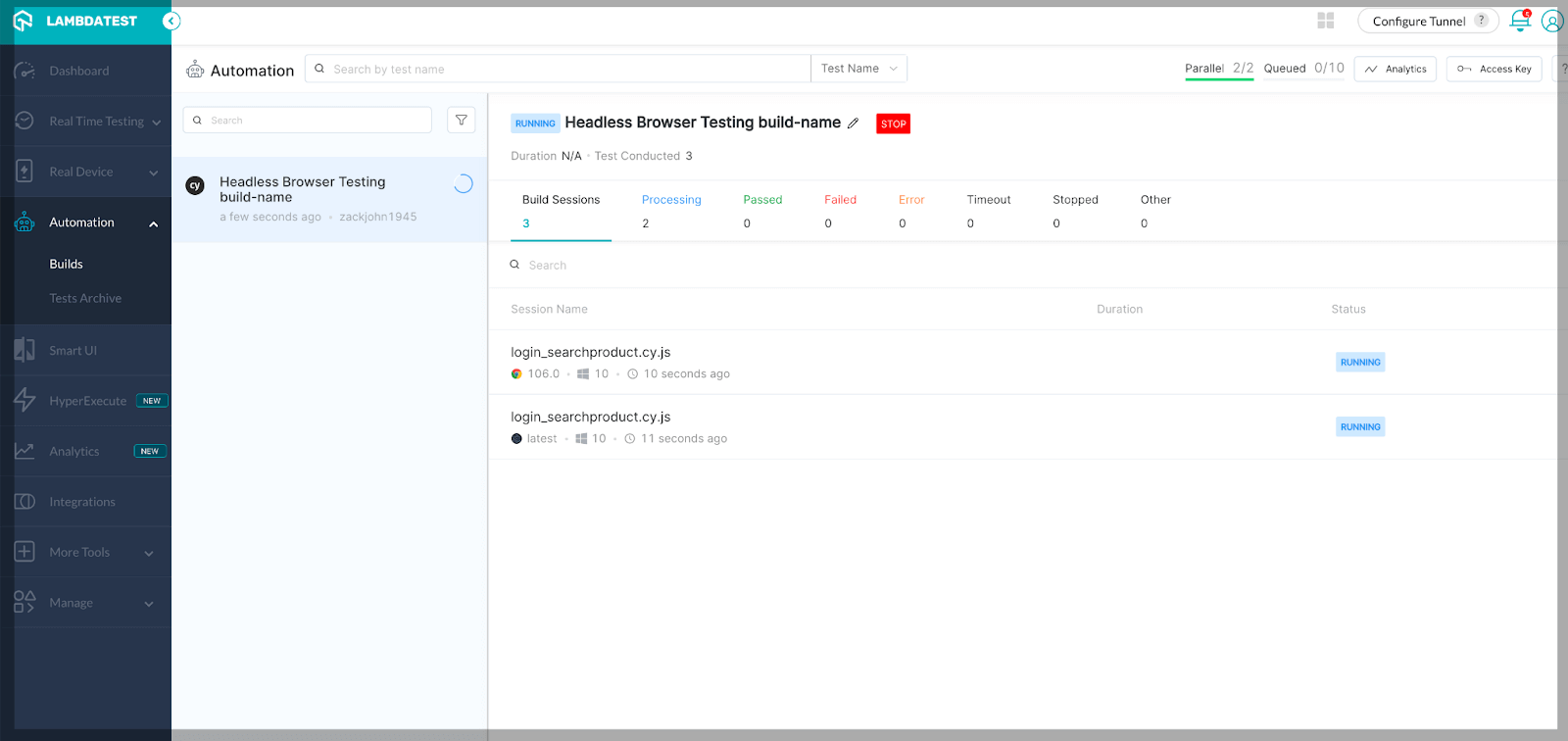Switch to the Other tab
This screenshot has height=741, width=1568.
tap(1155, 211)
